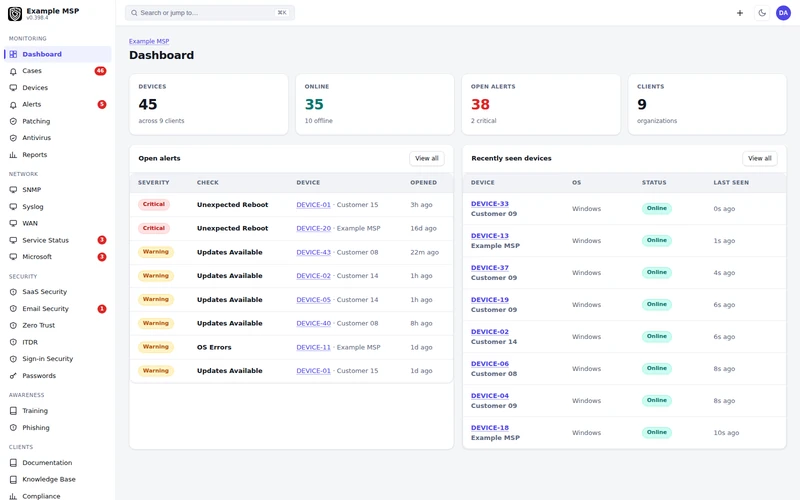The height and width of the screenshot is (500, 800).
Task: Click the Severity column header
Action: (154, 183)
